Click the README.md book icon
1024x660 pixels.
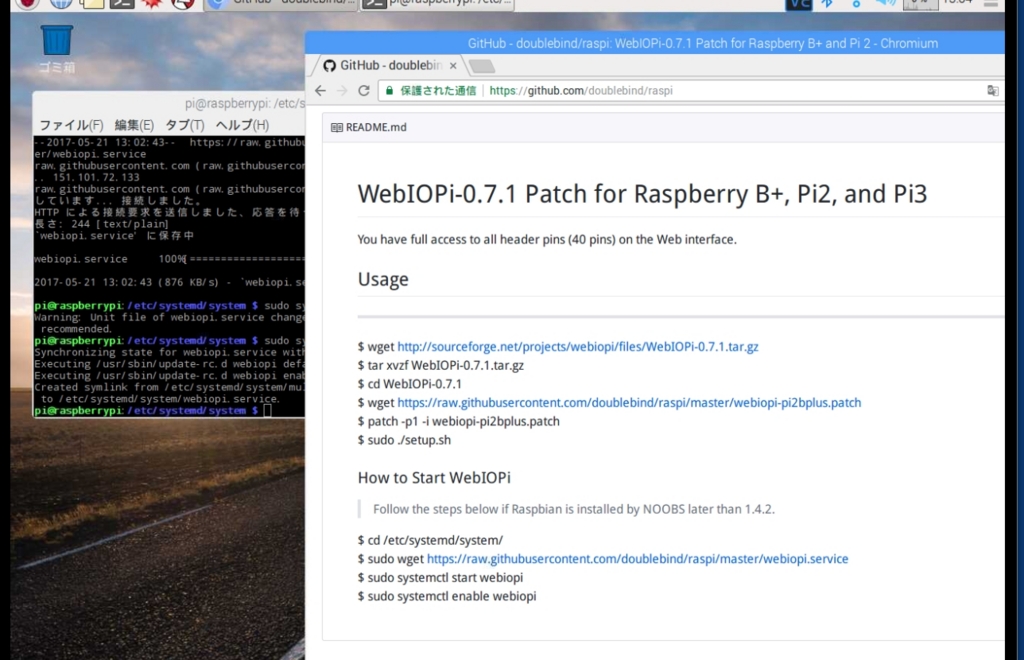click(336, 127)
